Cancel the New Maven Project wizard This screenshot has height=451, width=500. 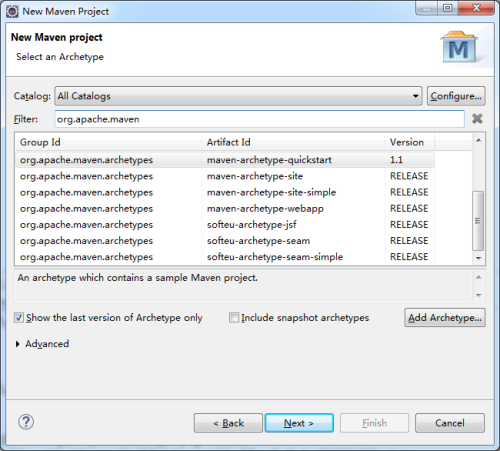pyautogui.click(x=450, y=423)
